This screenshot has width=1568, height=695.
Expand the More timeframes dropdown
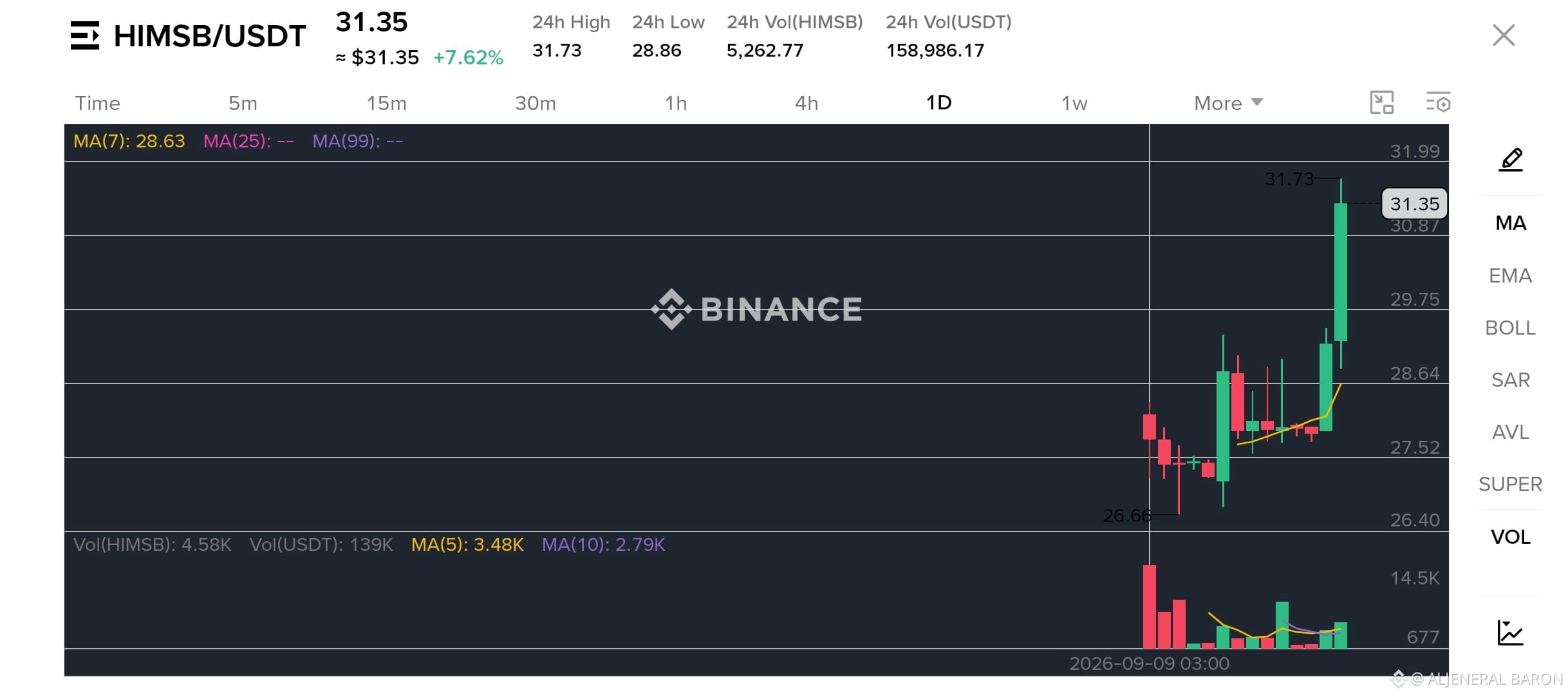1228,103
